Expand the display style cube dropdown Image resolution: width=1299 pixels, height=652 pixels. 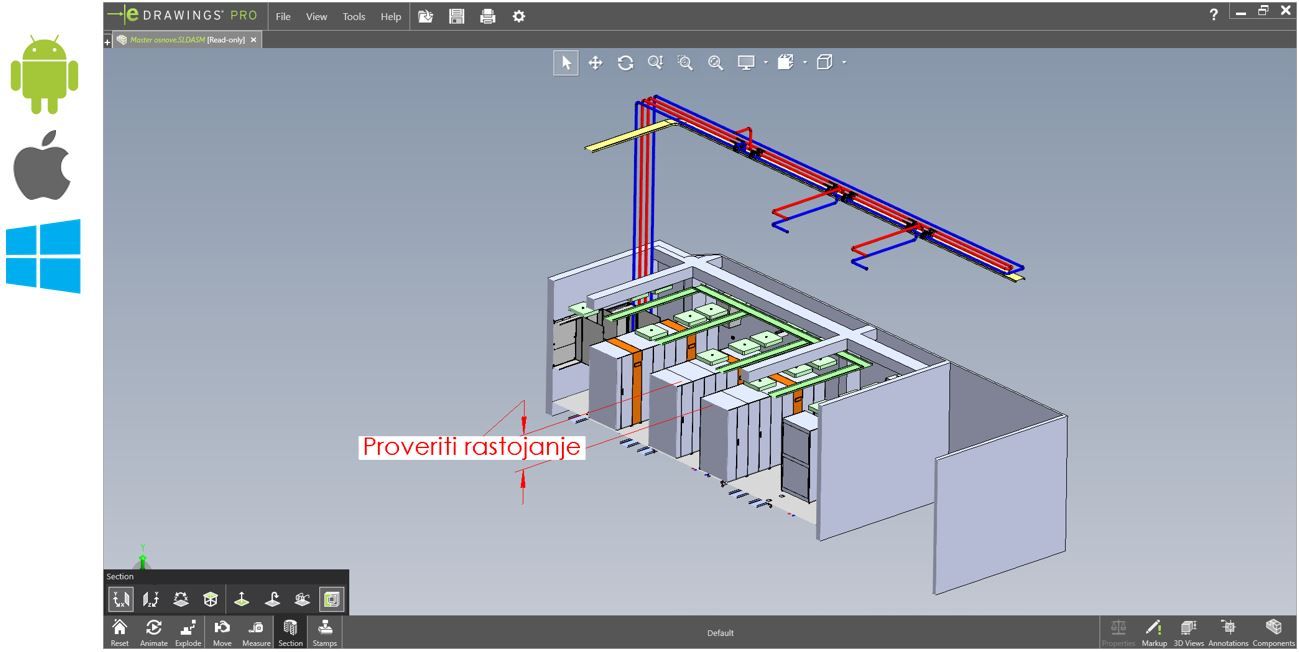click(844, 63)
